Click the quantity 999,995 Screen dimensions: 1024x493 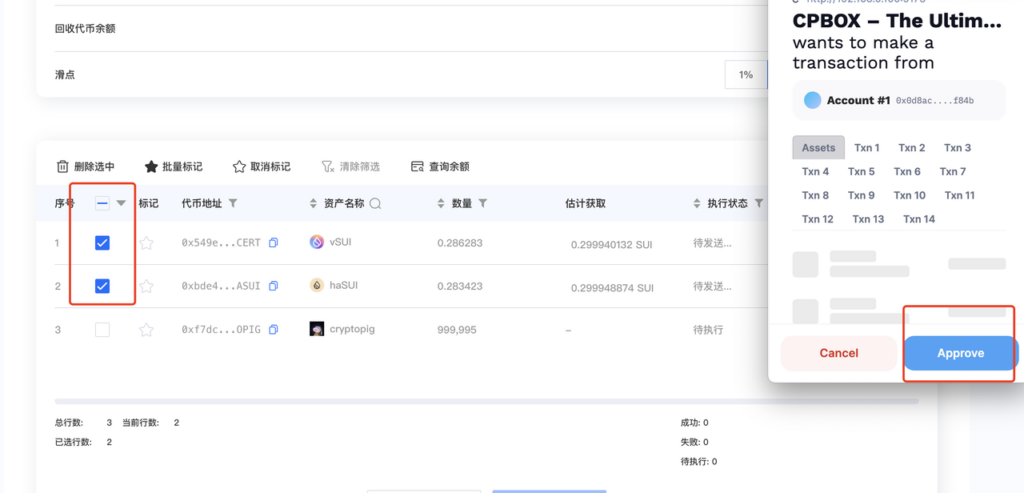click(x=456, y=330)
